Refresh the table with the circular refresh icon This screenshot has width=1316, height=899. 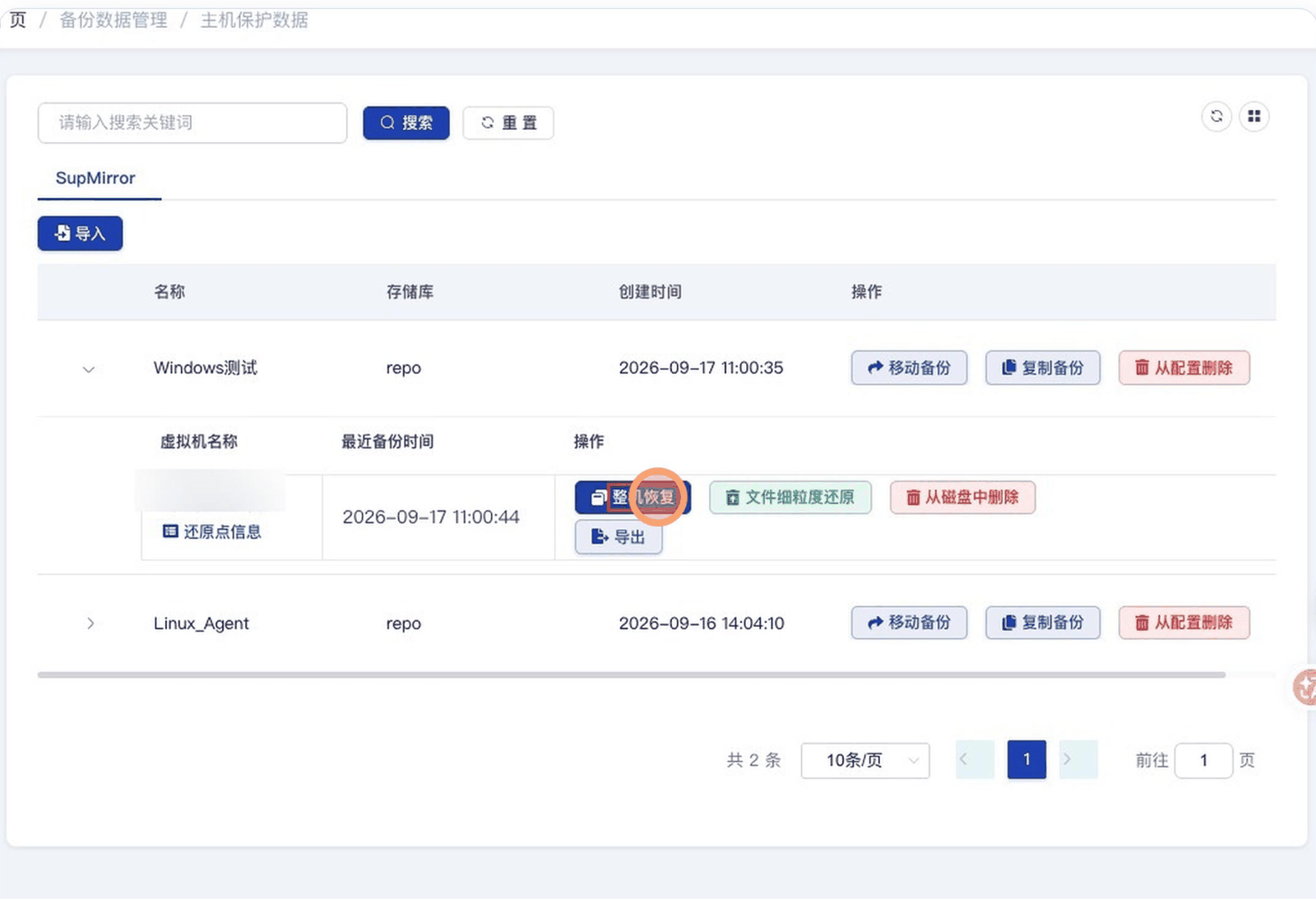click(1216, 116)
